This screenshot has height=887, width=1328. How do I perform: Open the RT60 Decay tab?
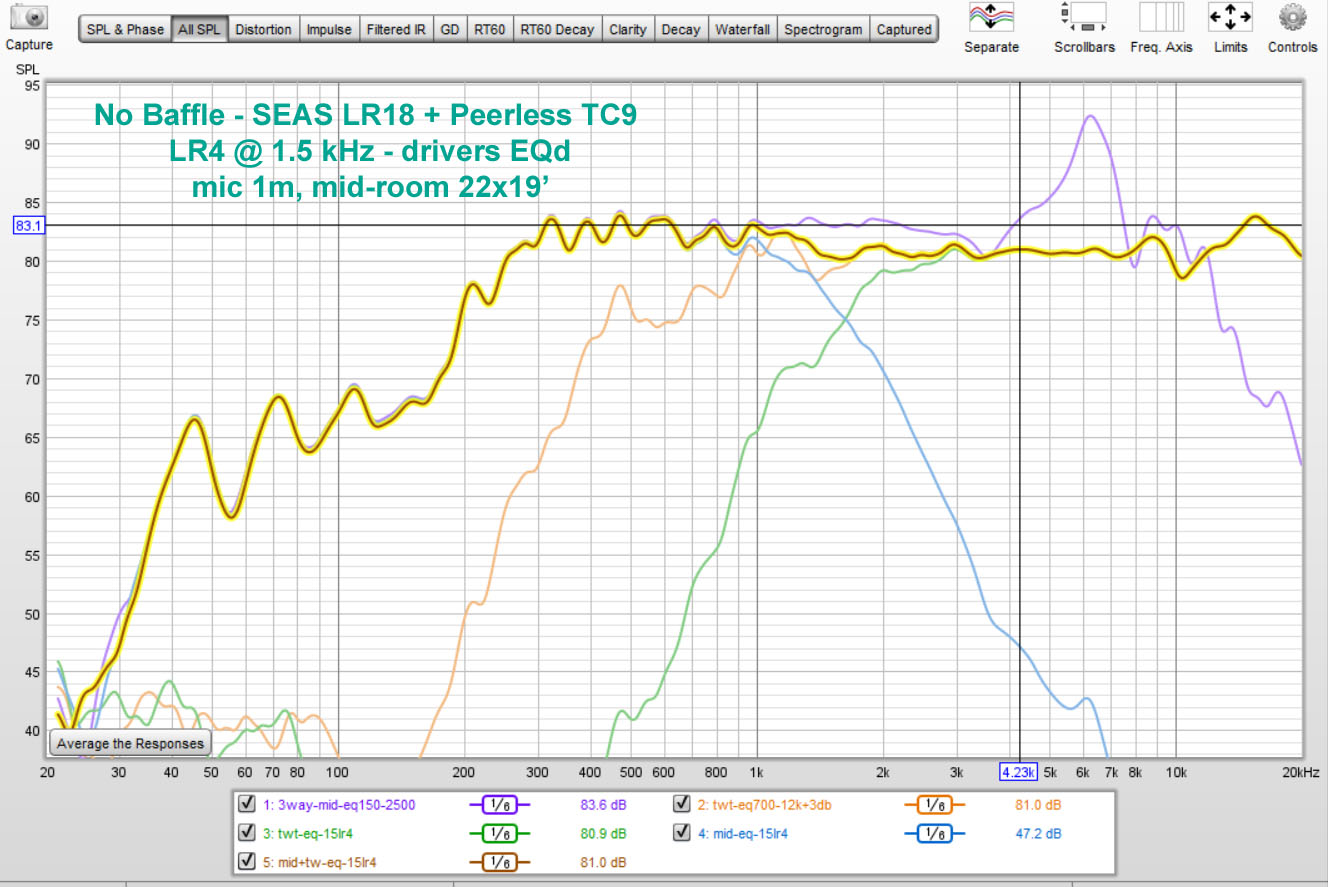557,30
